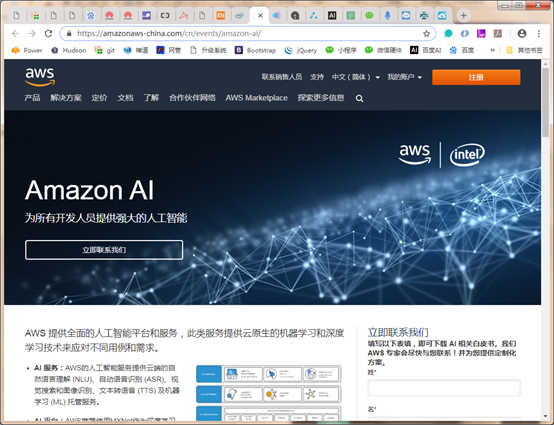Open the Power bookmark
The height and width of the screenshot is (425, 554).
pyautogui.click(x=27, y=51)
